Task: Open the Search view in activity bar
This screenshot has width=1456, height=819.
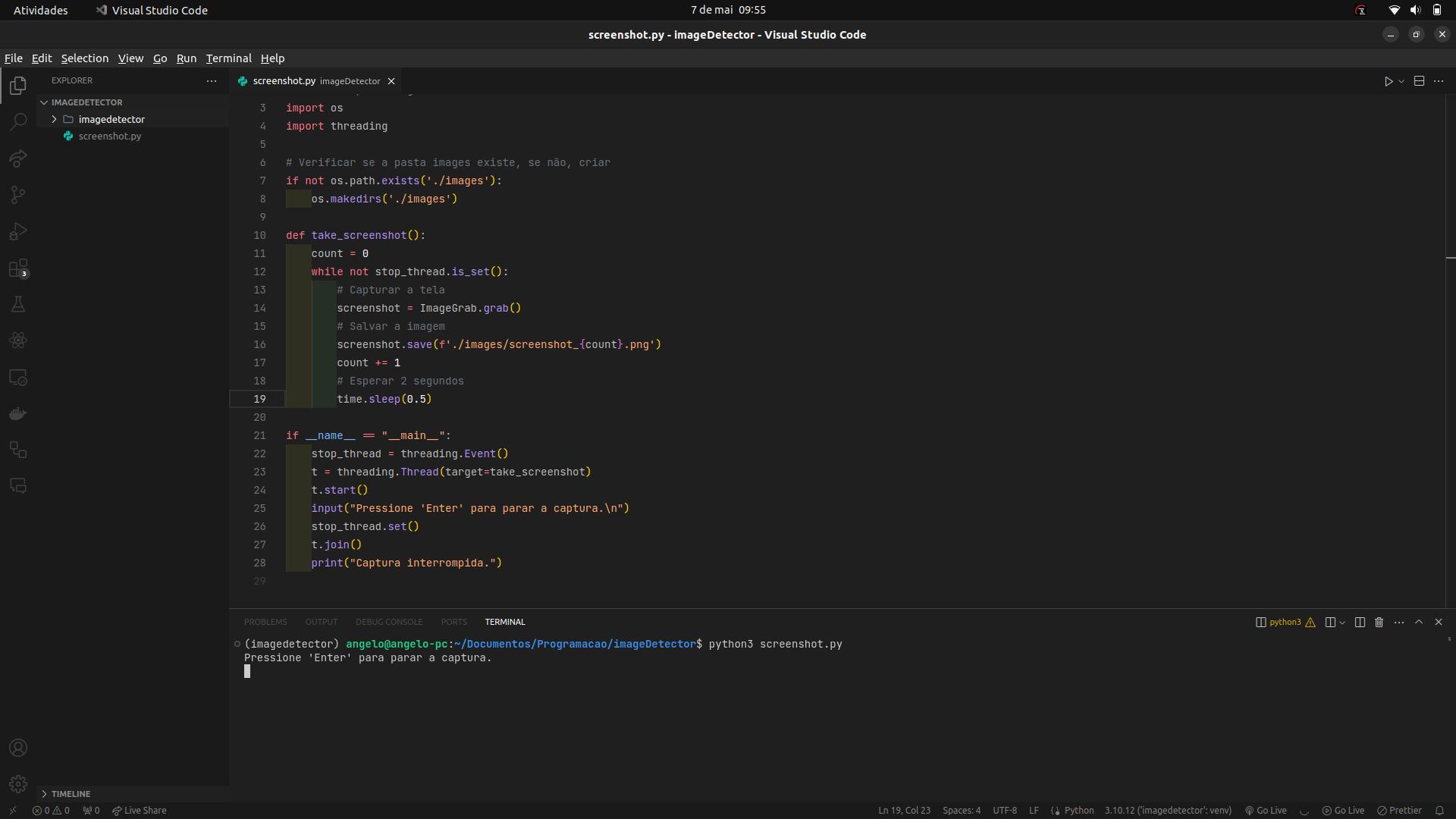Action: click(x=18, y=122)
